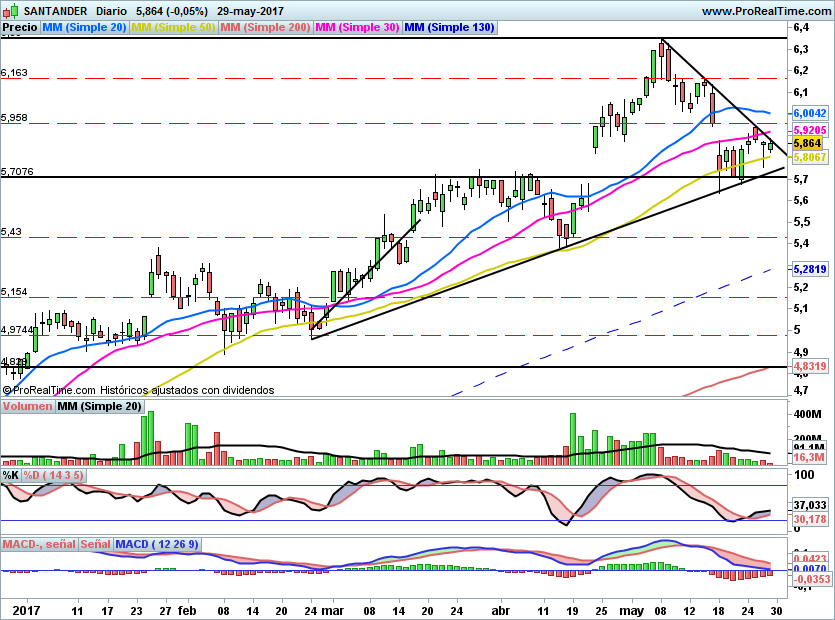
Task: Select the blue 6,0042 price tag
Action: coord(809,114)
